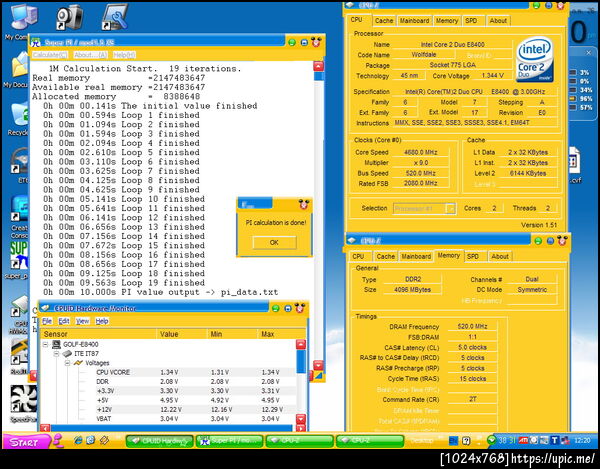Screen dimensions: 600x469
Task: Click the help question mark taskbar icon
Action: click(466, 441)
